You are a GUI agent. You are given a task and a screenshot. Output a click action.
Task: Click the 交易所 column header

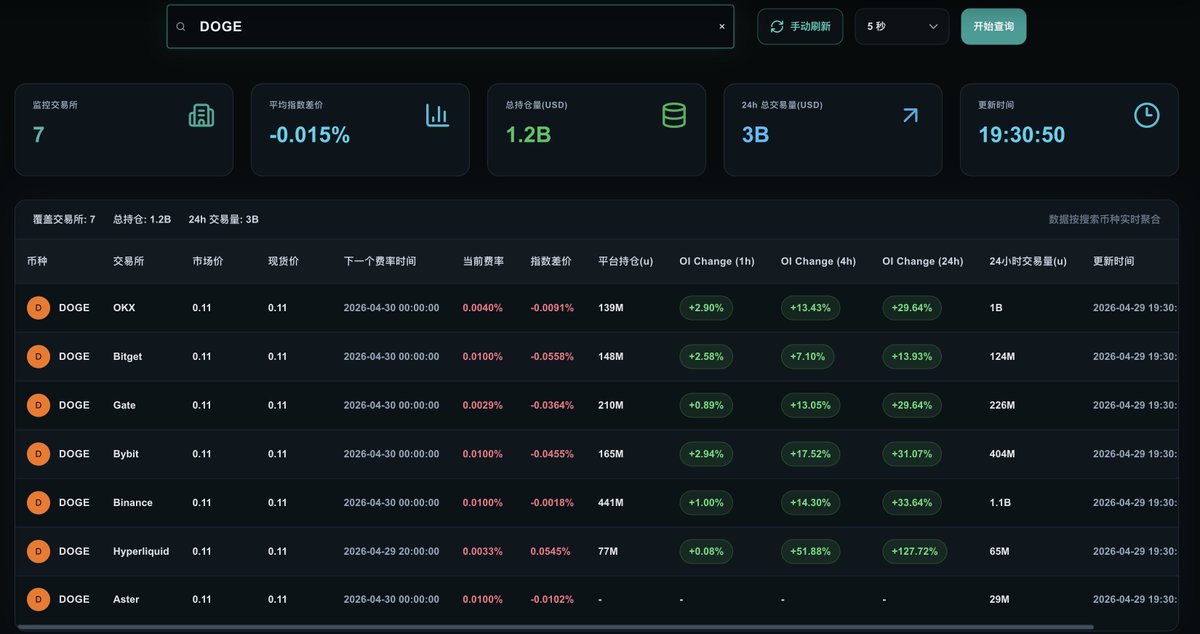[x=129, y=261]
